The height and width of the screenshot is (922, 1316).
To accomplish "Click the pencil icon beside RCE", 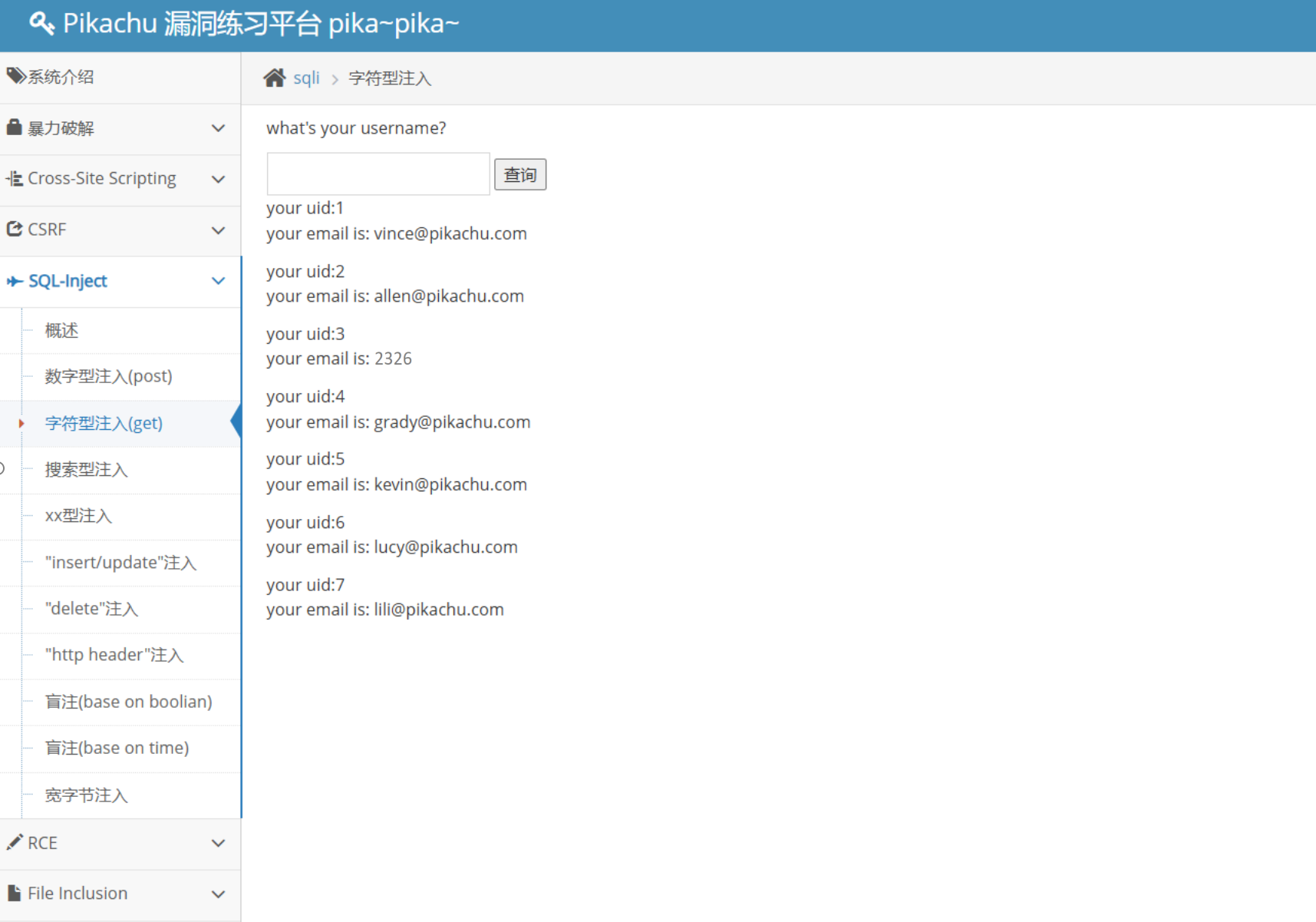I will 14,842.
